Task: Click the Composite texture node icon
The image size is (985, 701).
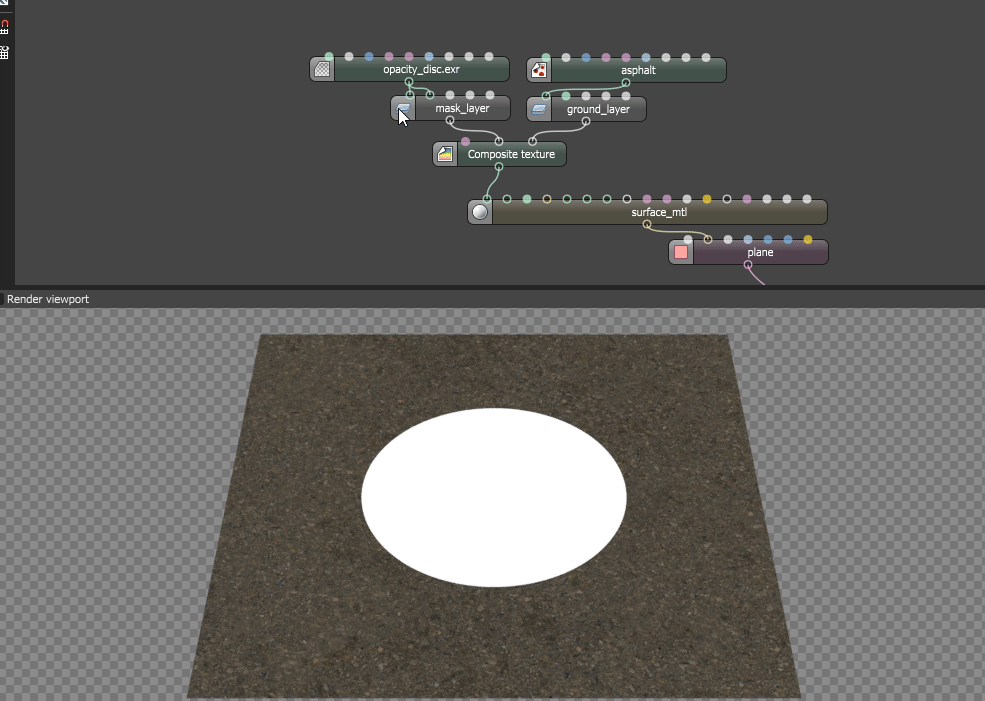Action: click(445, 154)
